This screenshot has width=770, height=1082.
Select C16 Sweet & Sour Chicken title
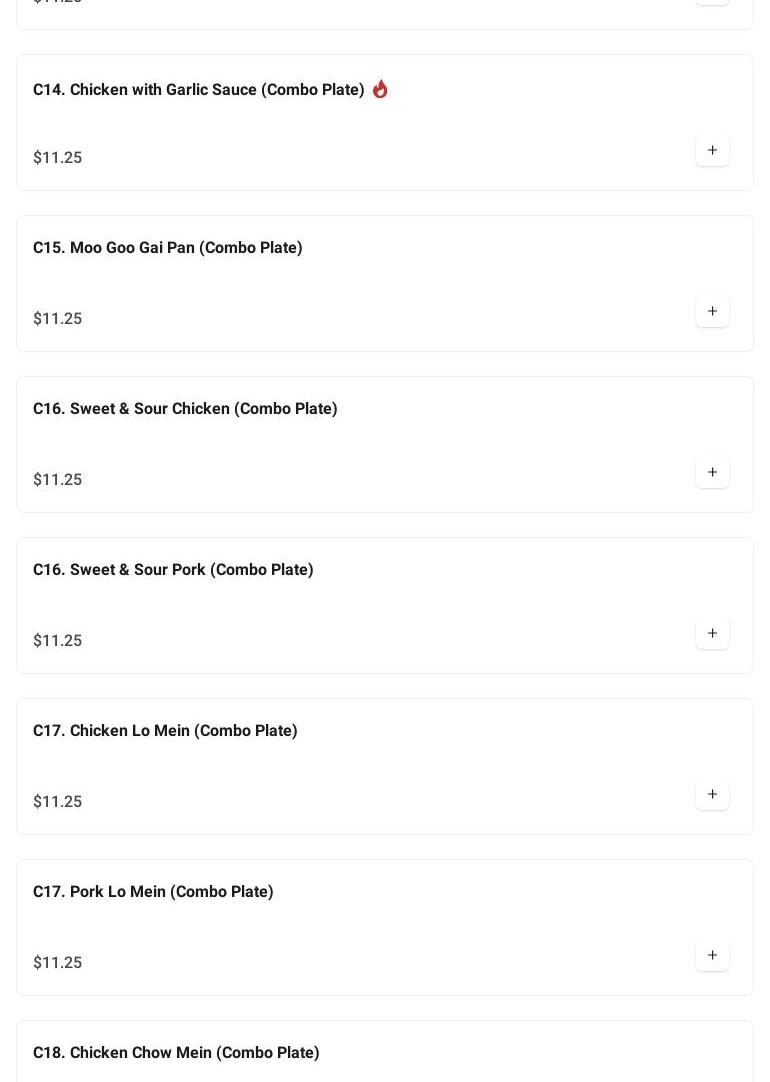click(185, 409)
